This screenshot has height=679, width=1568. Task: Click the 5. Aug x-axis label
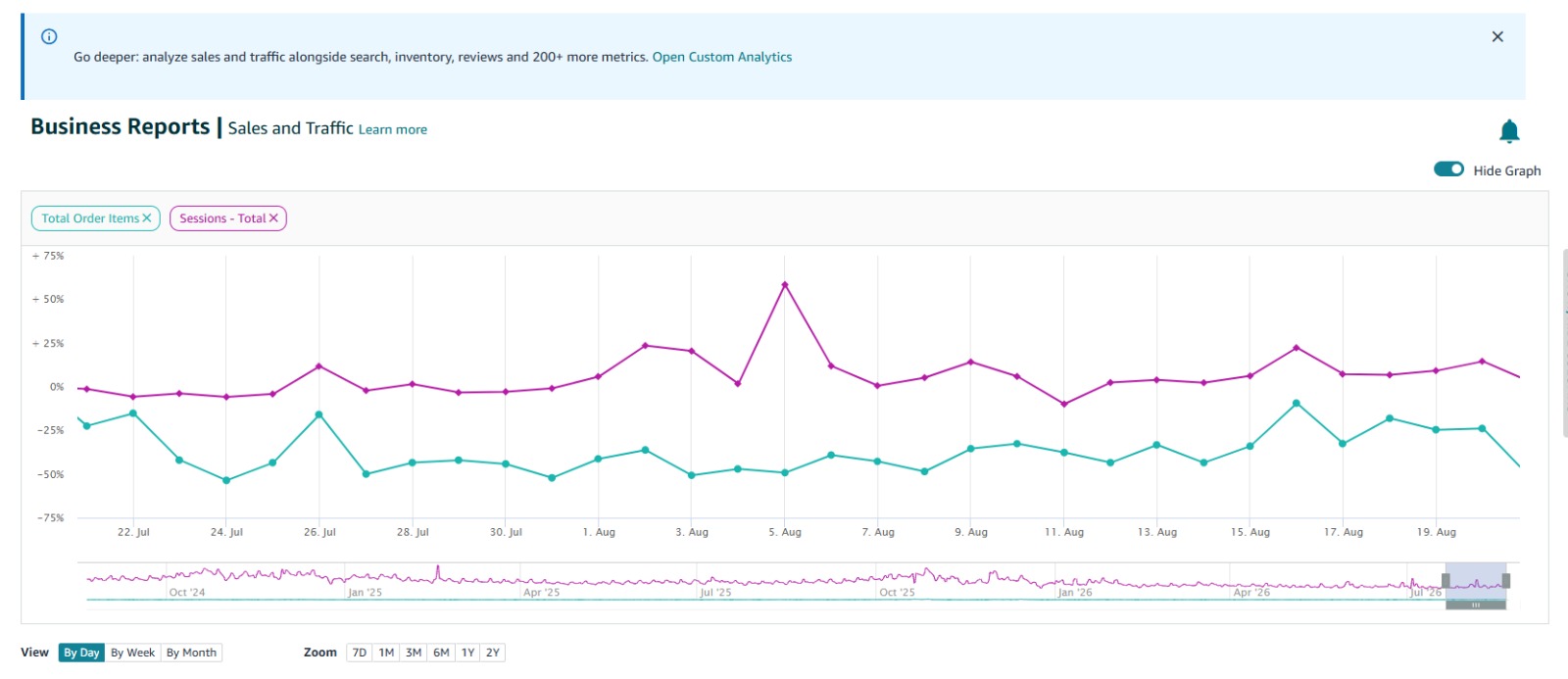(785, 532)
